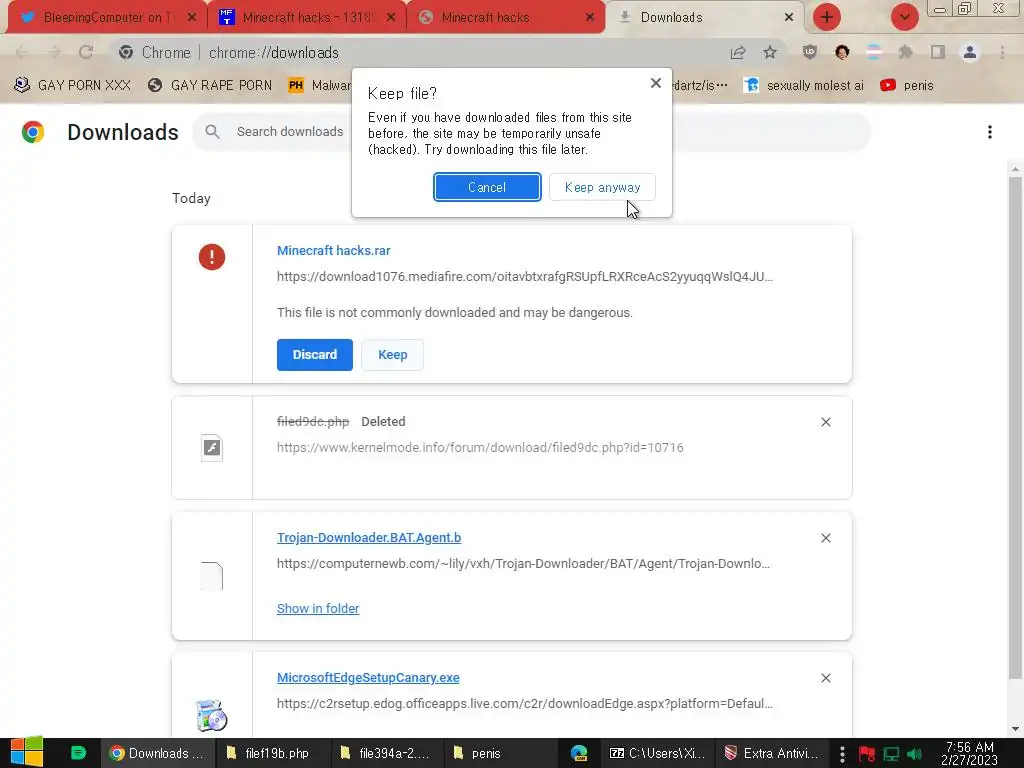
Task: Open a new tab with plus button
Action: [827, 17]
